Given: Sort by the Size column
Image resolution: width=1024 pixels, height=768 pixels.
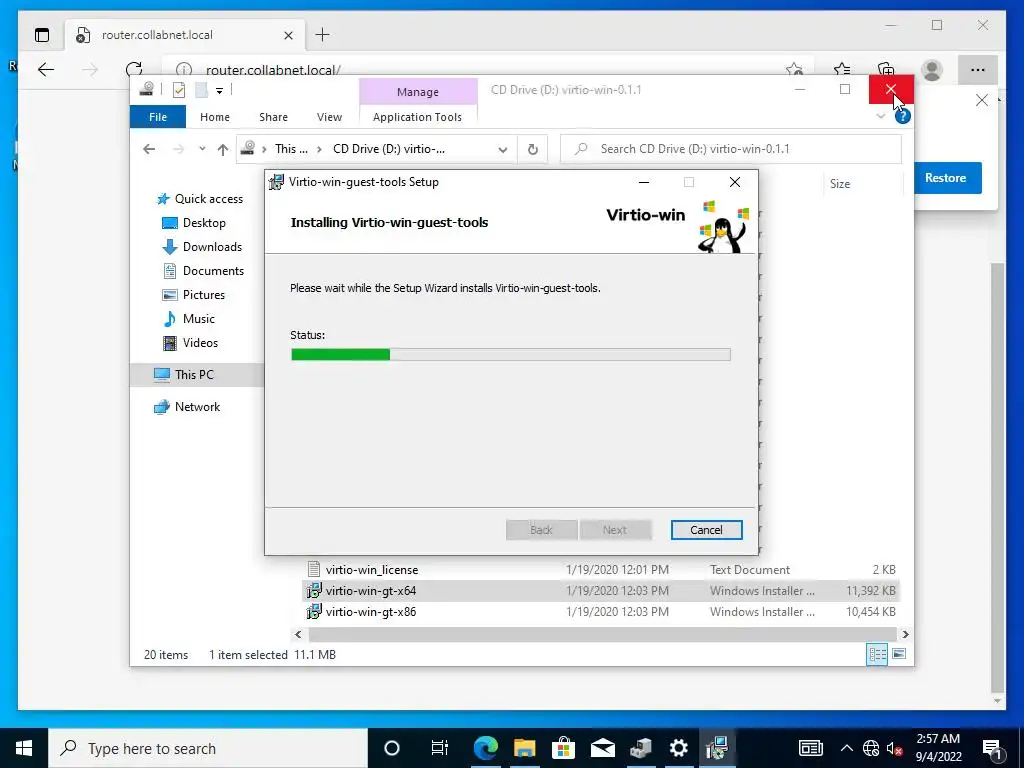Looking at the screenshot, I should 840,184.
